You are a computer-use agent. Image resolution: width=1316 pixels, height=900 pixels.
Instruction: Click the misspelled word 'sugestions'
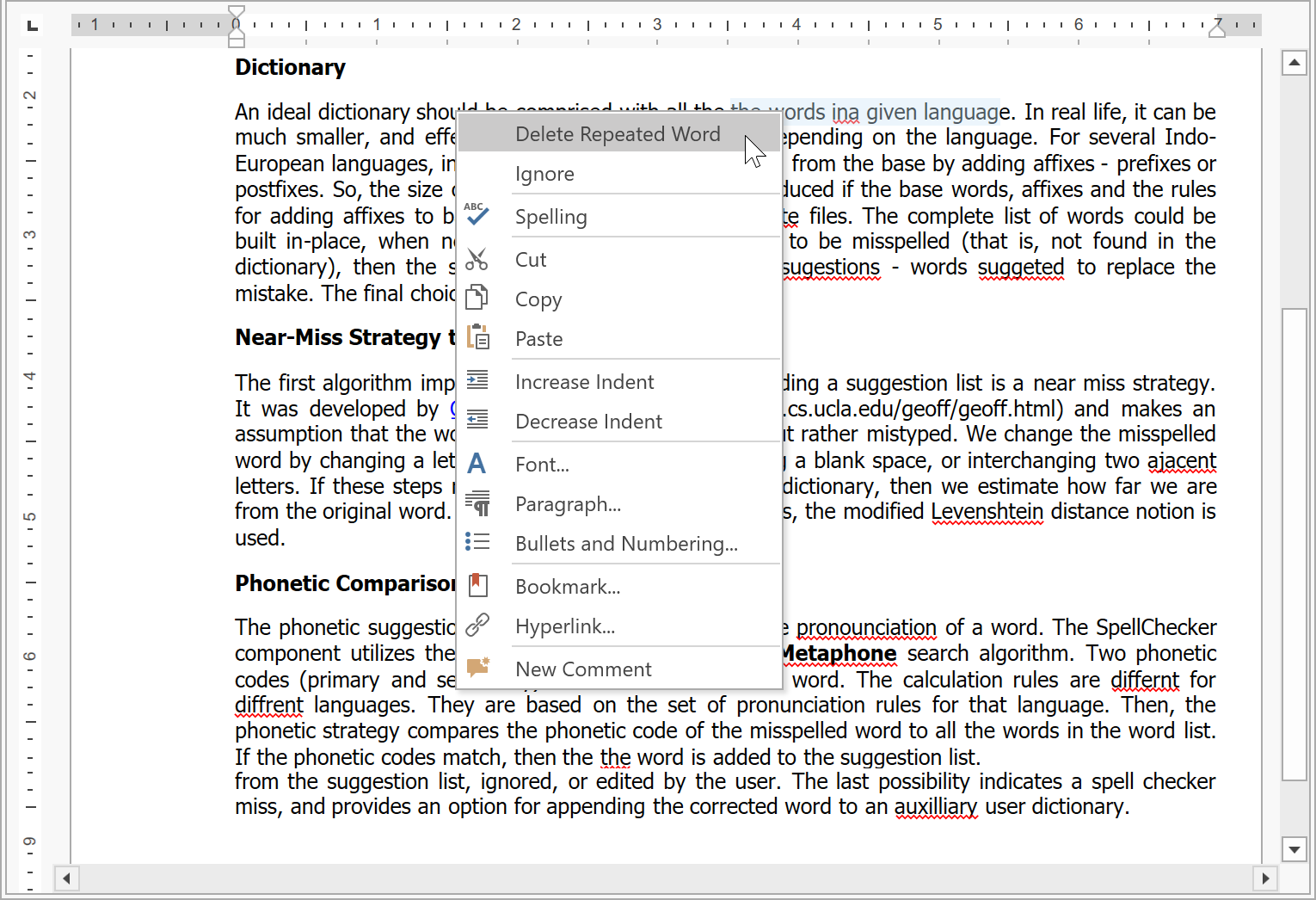[831, 268]
